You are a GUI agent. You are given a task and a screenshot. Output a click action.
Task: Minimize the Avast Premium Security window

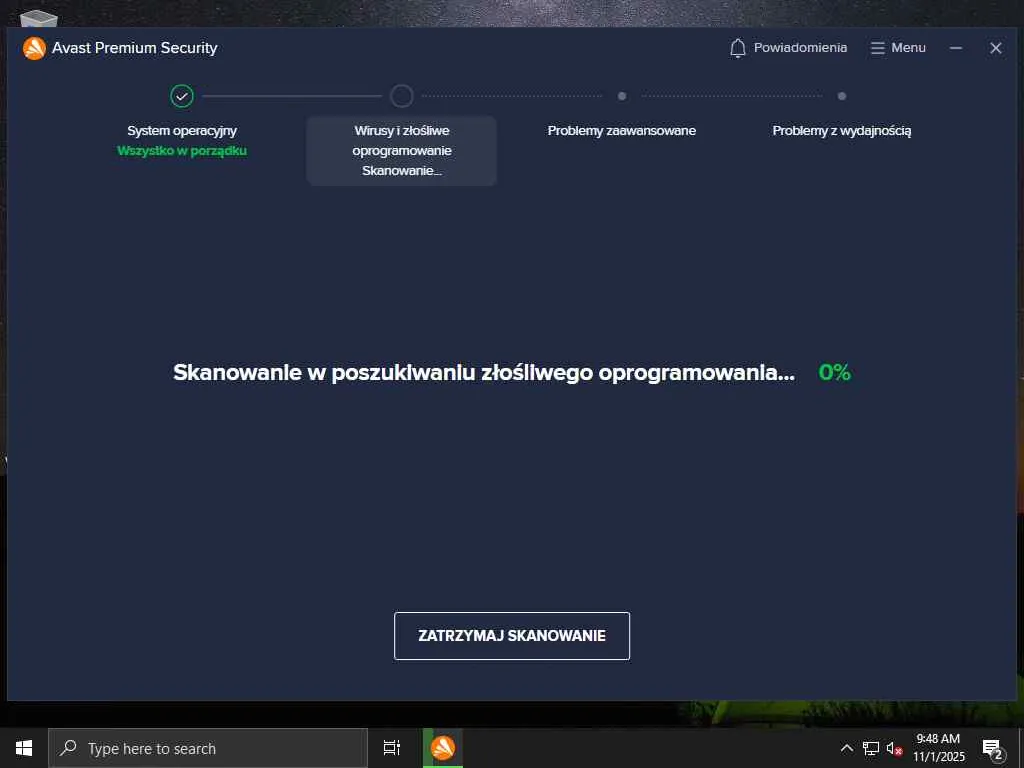956,48
